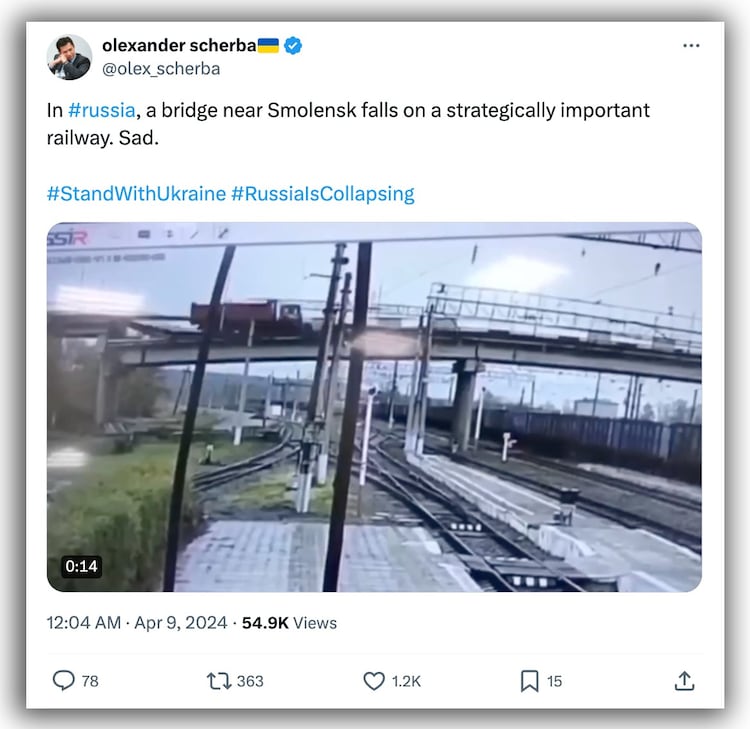The width and height of the screenshot is (750, 729).
Task: Bookmark this tweet
Action: [x=529, y=681]
